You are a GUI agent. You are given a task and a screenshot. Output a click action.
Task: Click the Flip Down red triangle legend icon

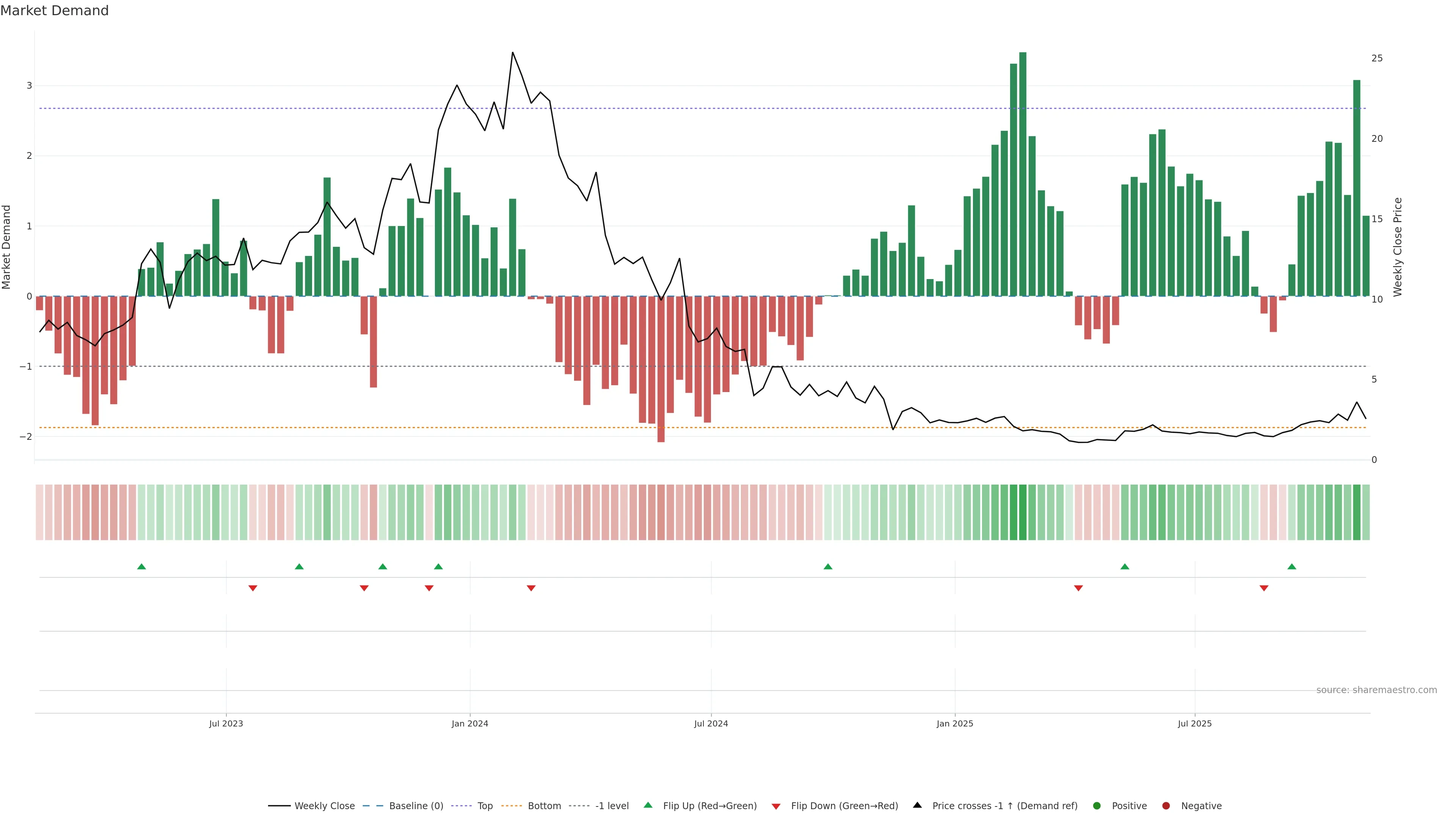pyautogui.click(x=776, y=806)
